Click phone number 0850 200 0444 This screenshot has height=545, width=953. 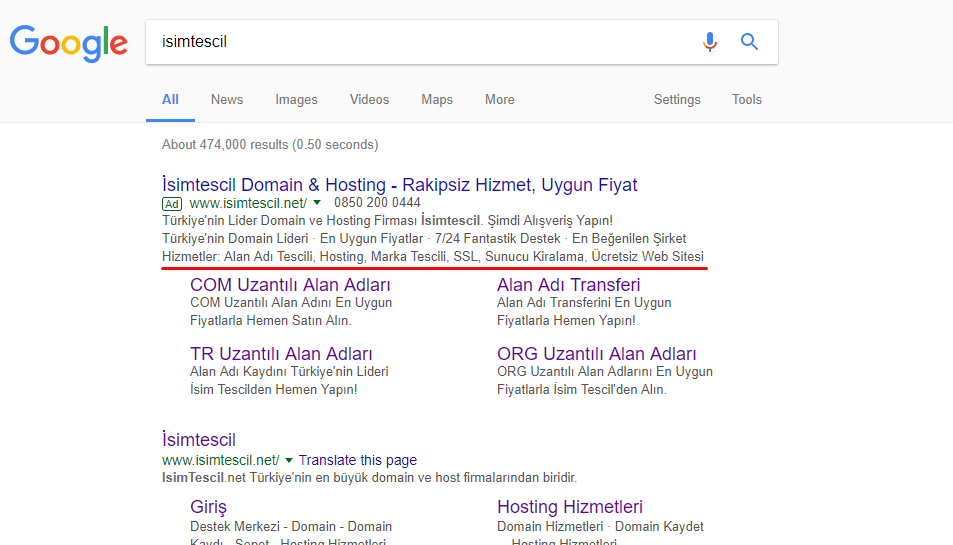377,203
